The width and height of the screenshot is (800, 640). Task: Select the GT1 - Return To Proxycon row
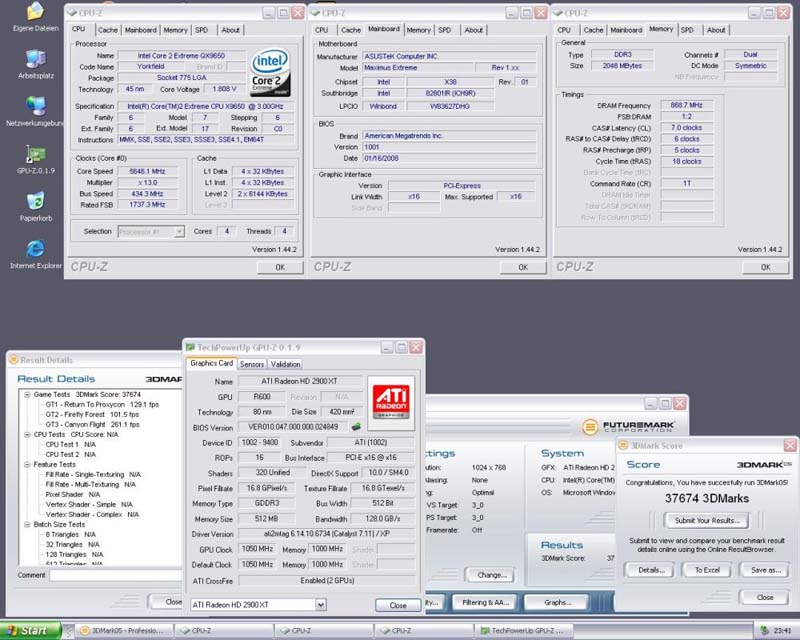point(102,404)
